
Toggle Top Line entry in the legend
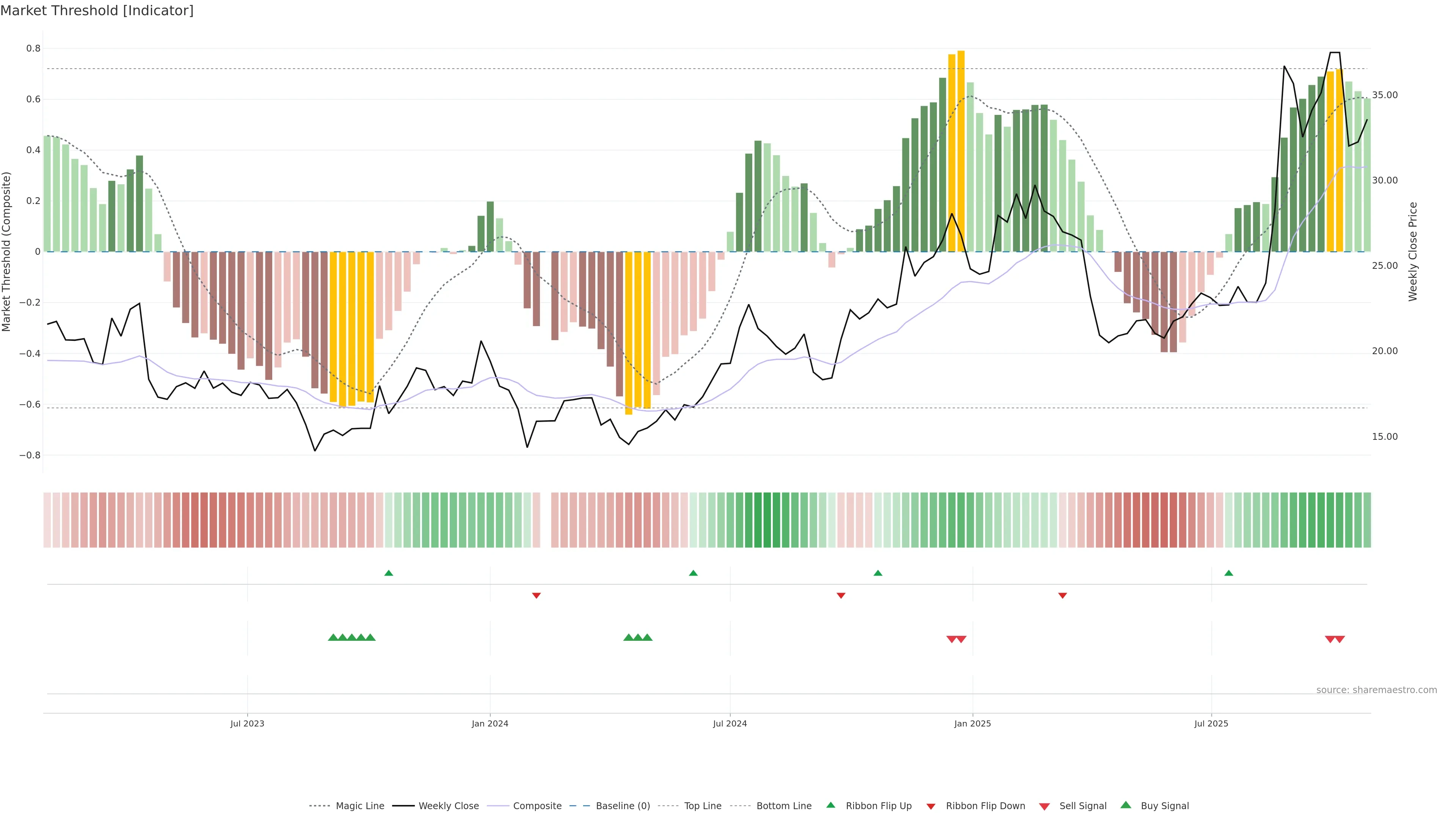pos(703,806)
